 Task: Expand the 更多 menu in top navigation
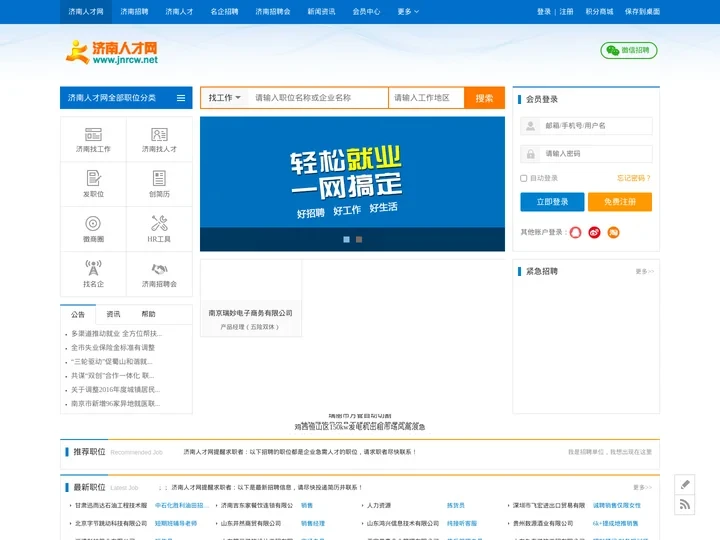tap(408, 11)
